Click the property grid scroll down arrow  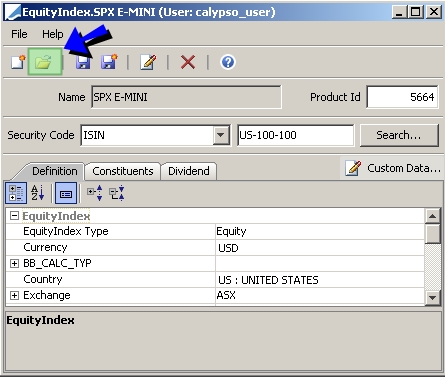[432, 297]
